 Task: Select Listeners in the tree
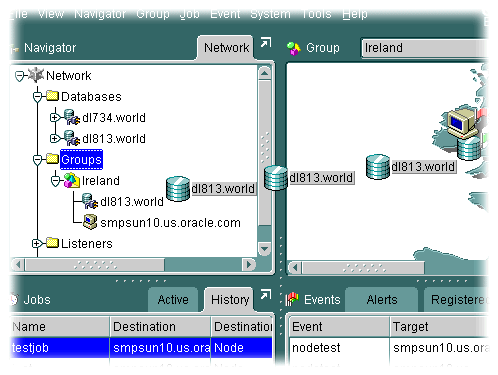[x=87, y=244]
